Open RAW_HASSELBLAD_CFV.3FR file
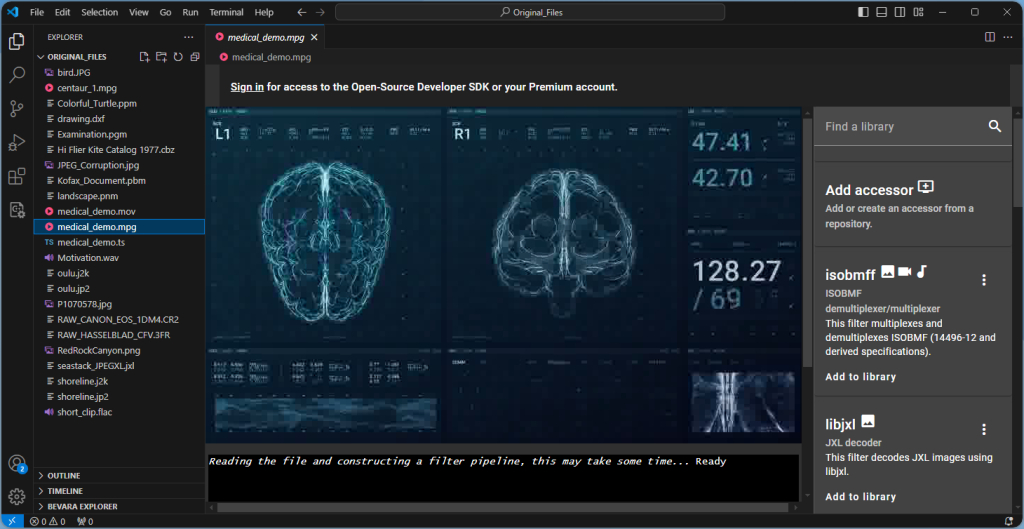The image size is (1024, 529). pos(114,335)
